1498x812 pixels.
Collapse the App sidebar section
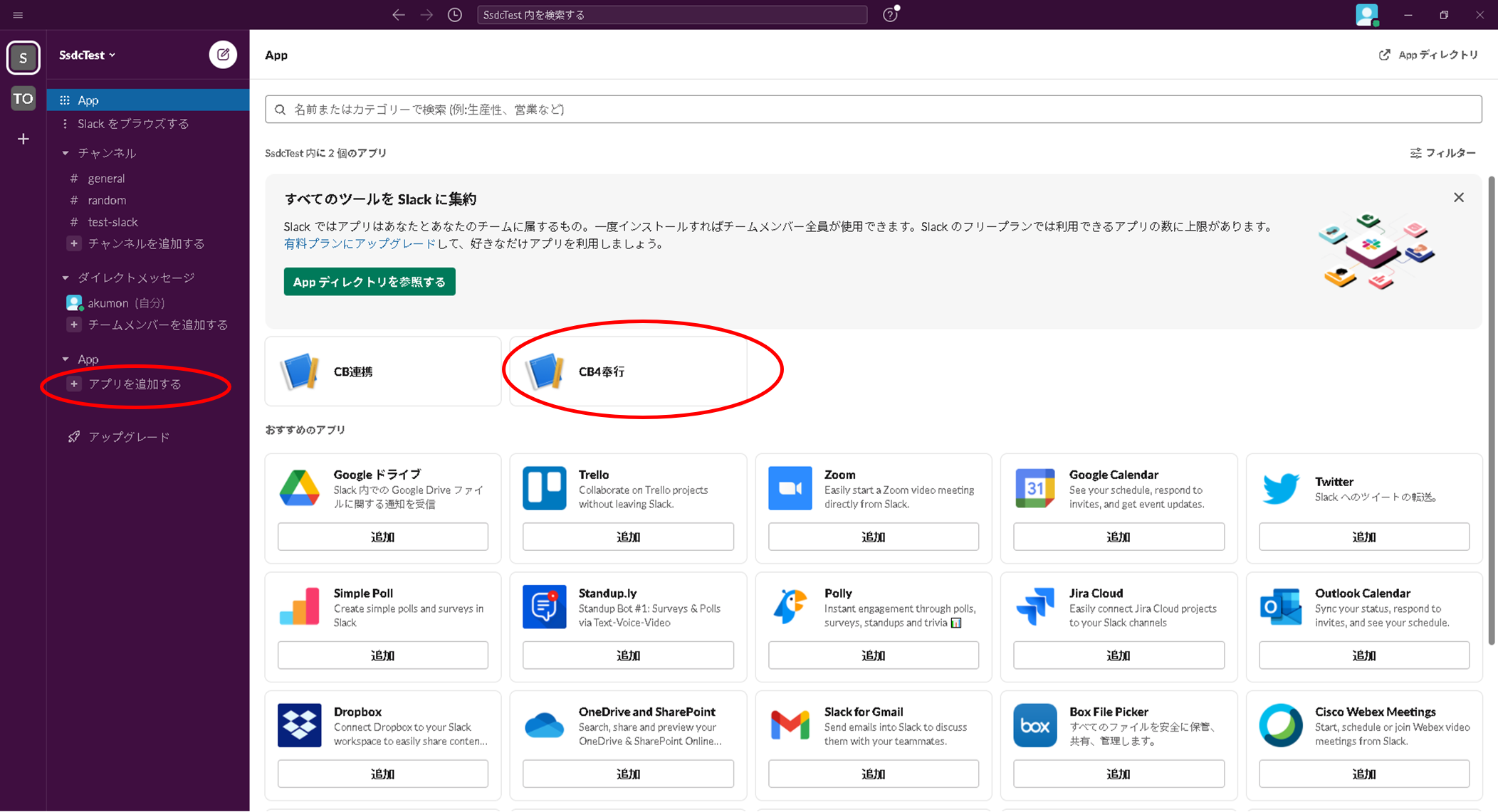66,359
